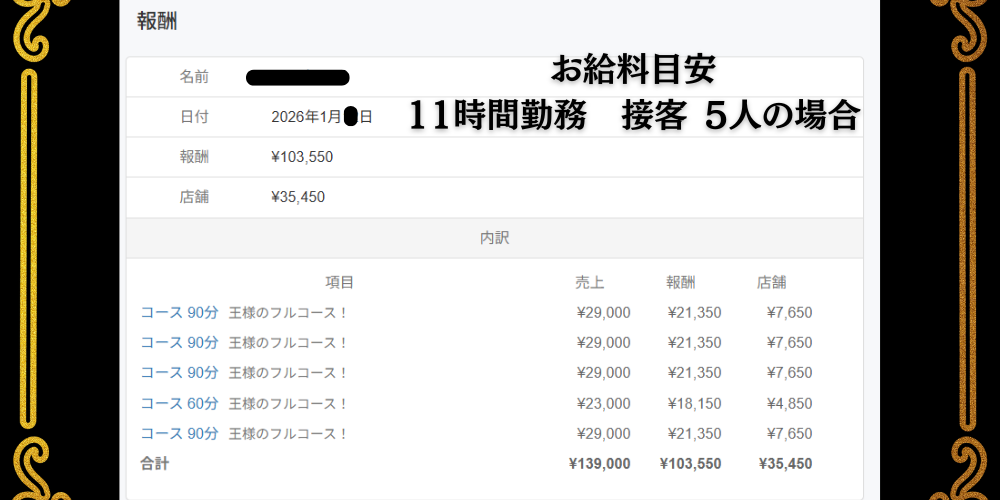Click the ¥18,150 reward amount
This screenshot has width=1000, height=500.
point(694,404)
